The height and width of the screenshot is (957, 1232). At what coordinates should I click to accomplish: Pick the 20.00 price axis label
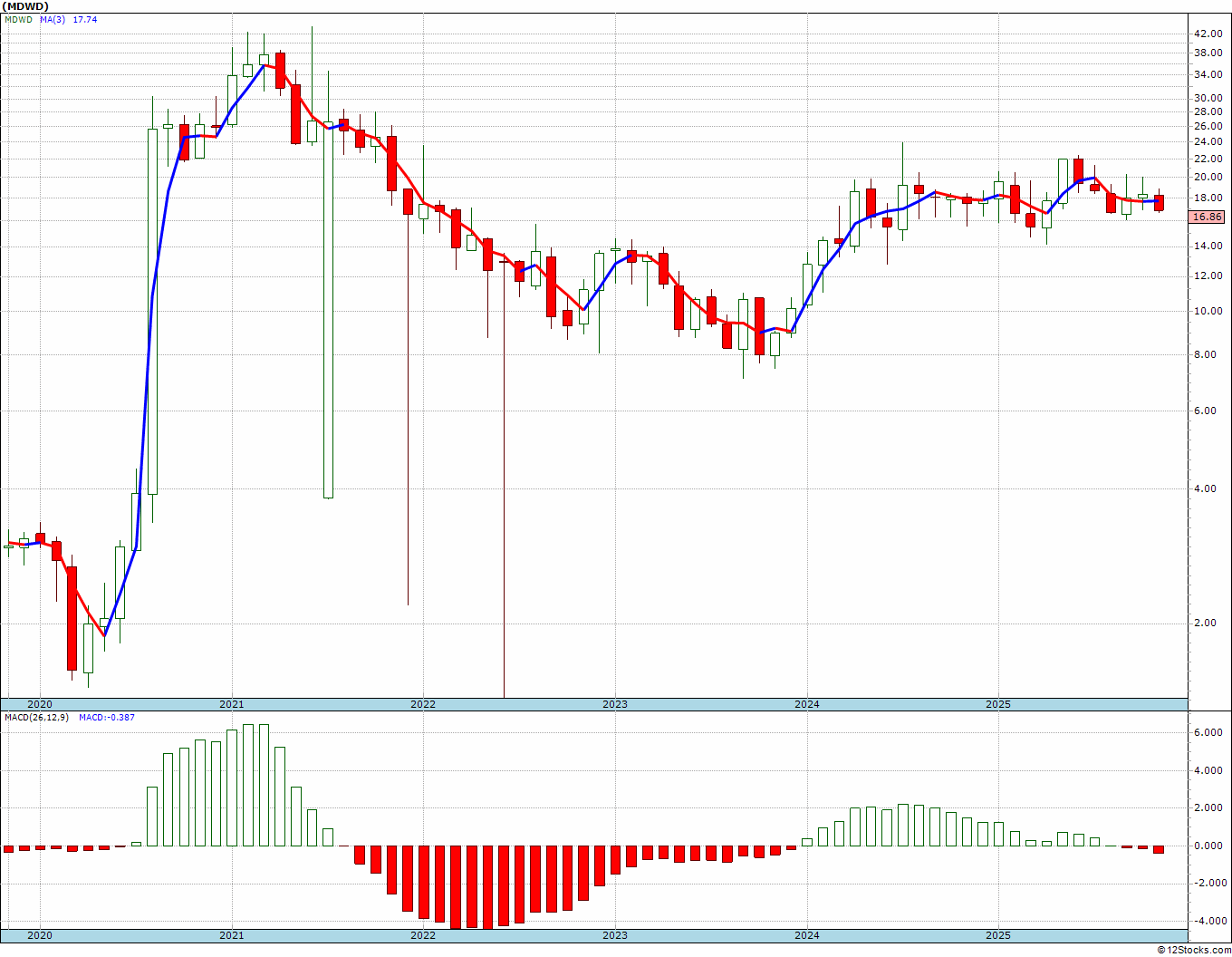pyautogui.click(x=1208, y=177)
